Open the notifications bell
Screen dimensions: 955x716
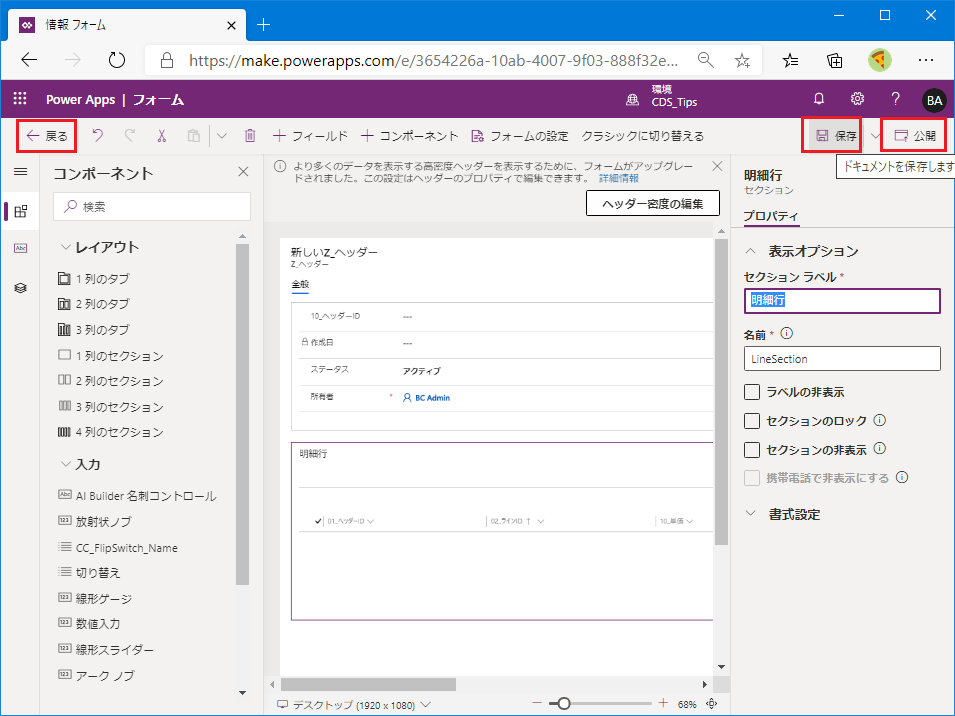tap(819, 99)
